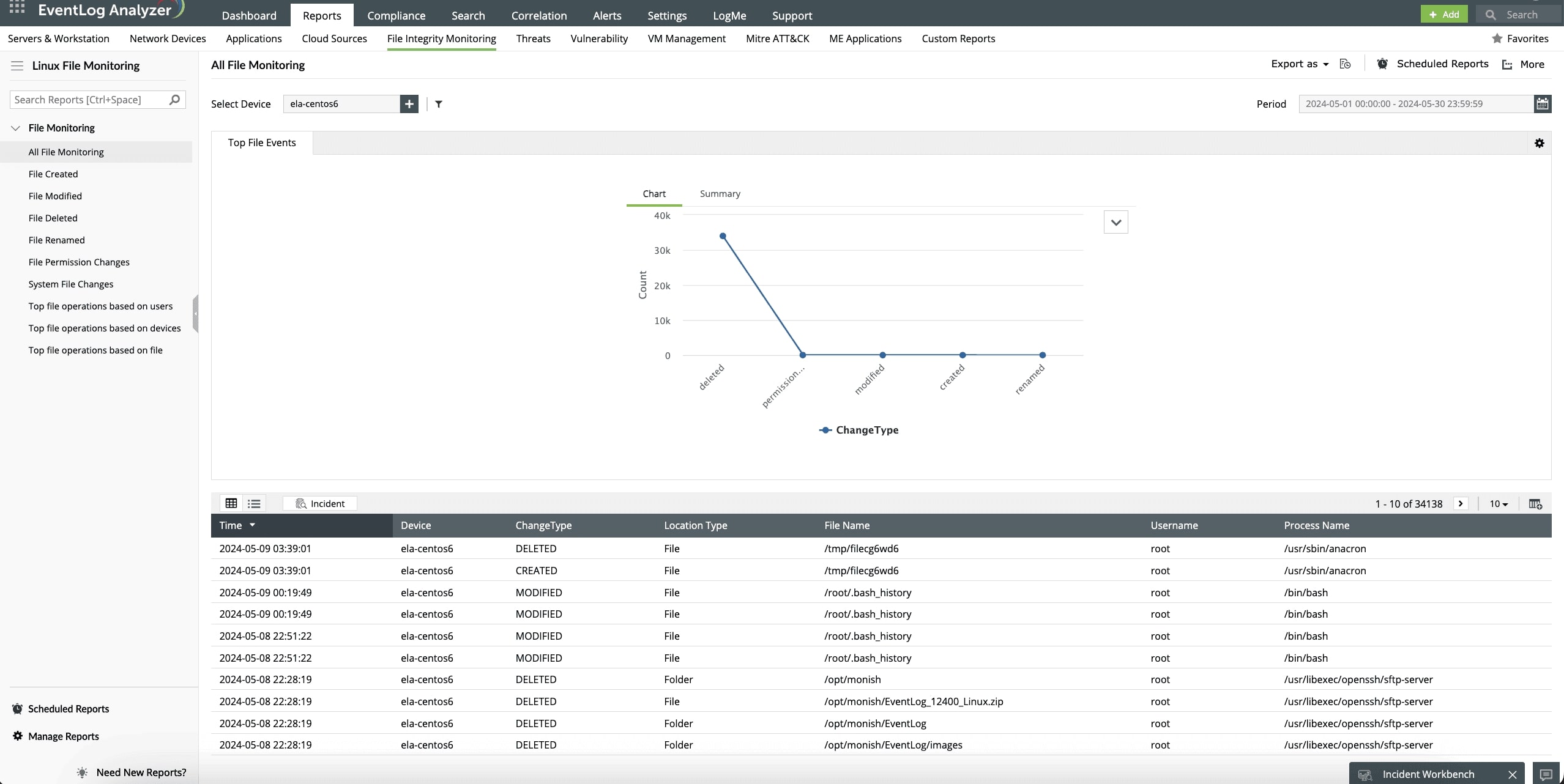Collapse the File Monitoring section in sidebar

14,127
